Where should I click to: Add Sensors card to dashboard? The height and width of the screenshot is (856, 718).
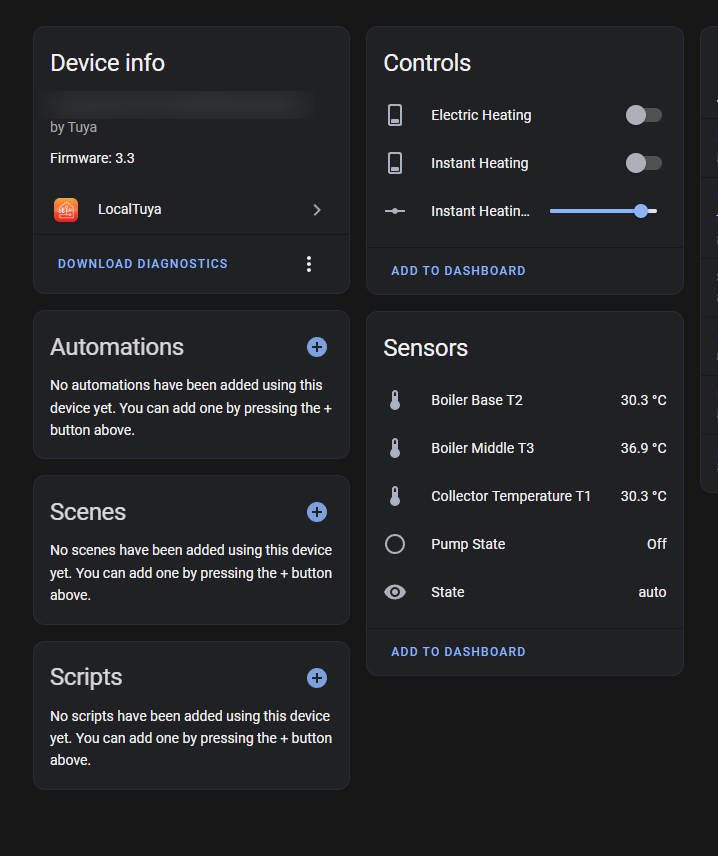[458, 652]
